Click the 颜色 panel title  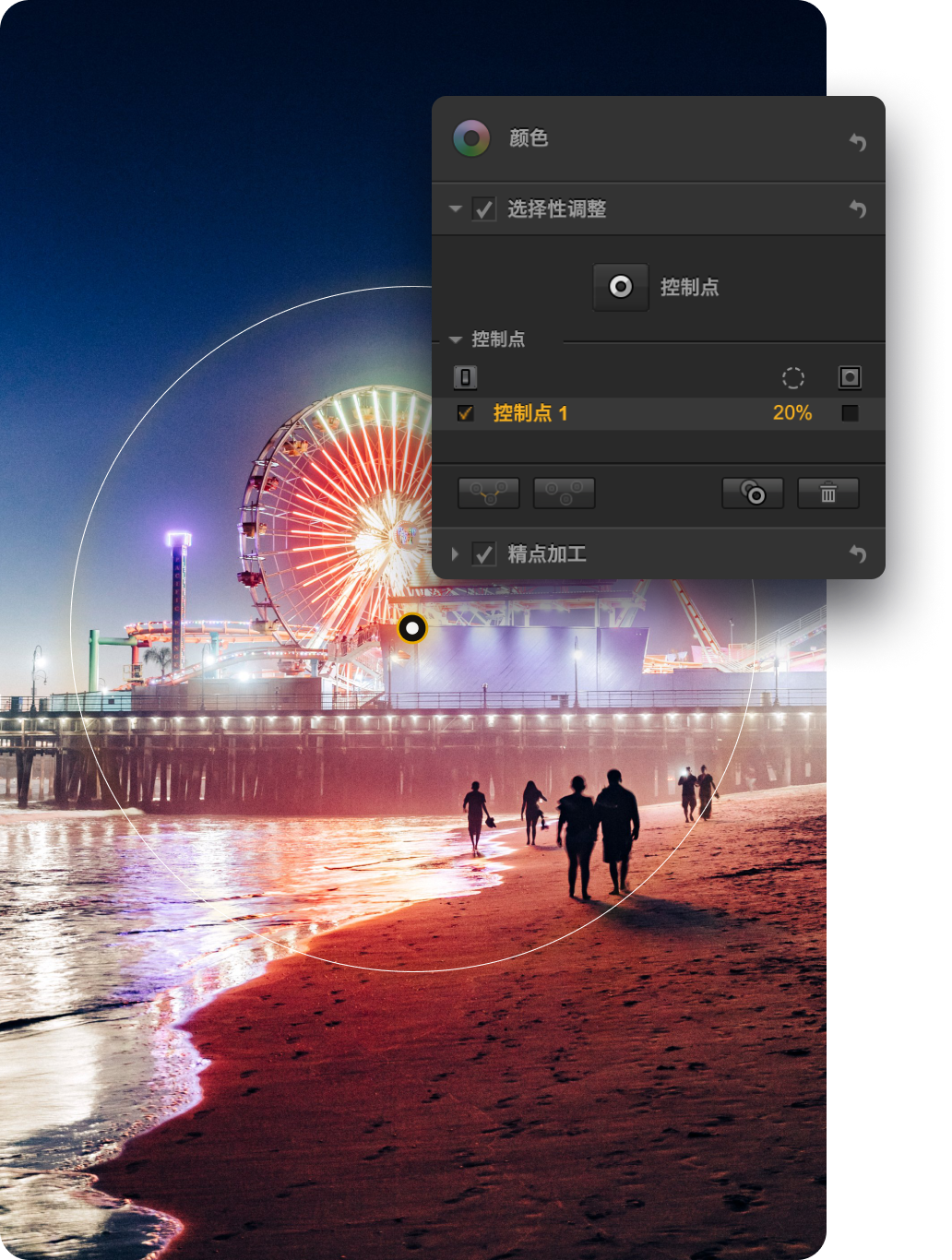pos(529,138)
